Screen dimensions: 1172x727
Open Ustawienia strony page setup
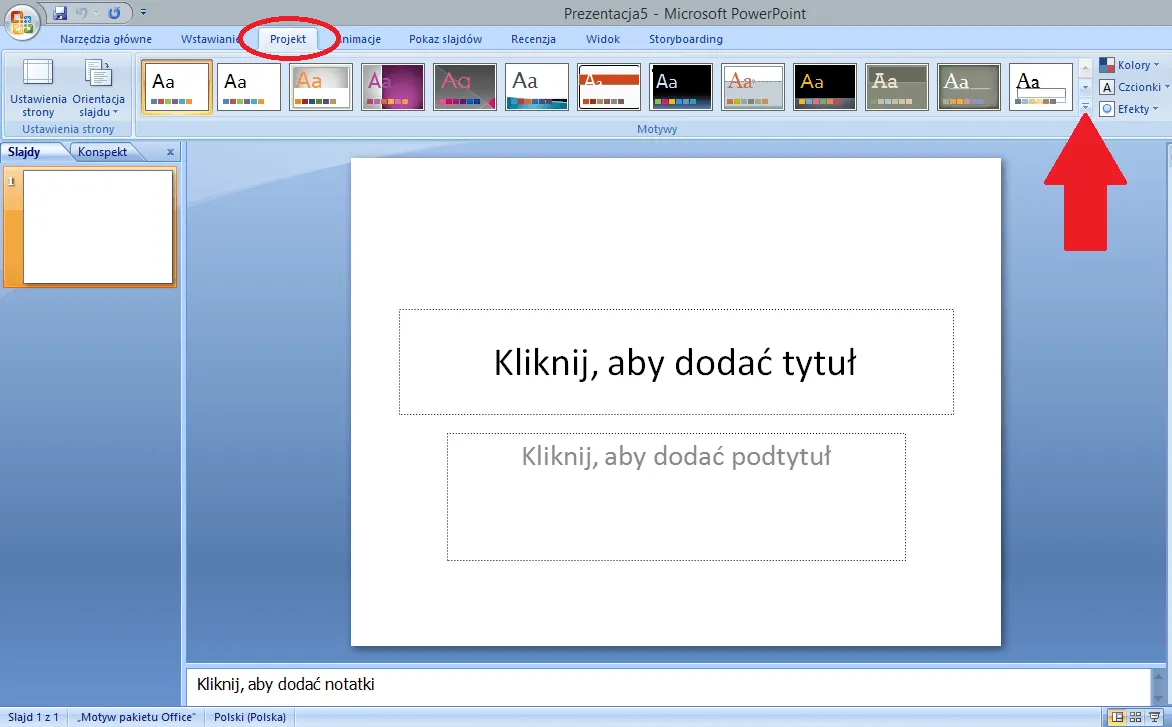click(38, 88)
